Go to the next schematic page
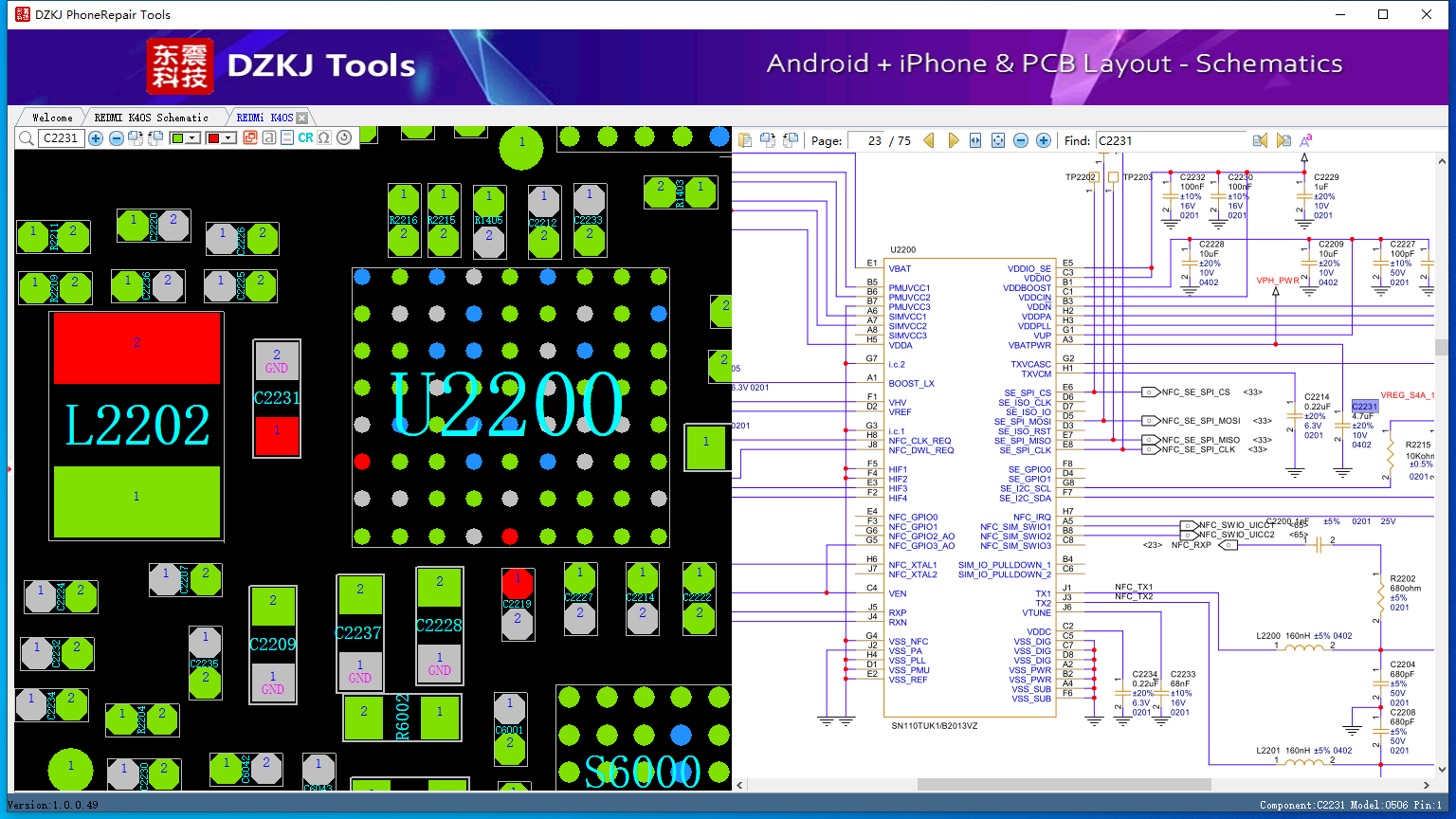The height and width of the screenshot is (819, 1456). tap(954, 140)
